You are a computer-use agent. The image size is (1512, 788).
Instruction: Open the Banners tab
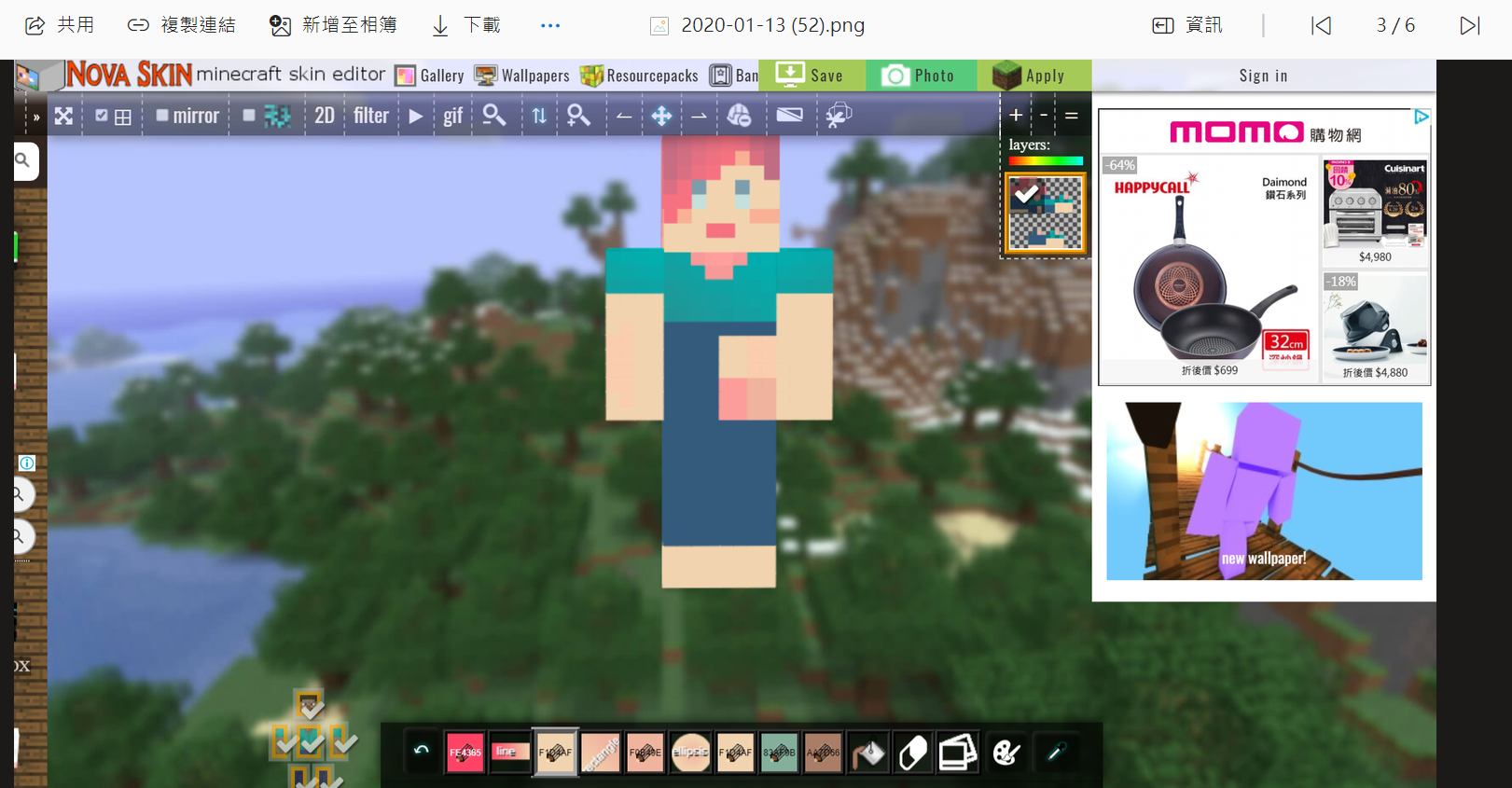coord(734,76)
